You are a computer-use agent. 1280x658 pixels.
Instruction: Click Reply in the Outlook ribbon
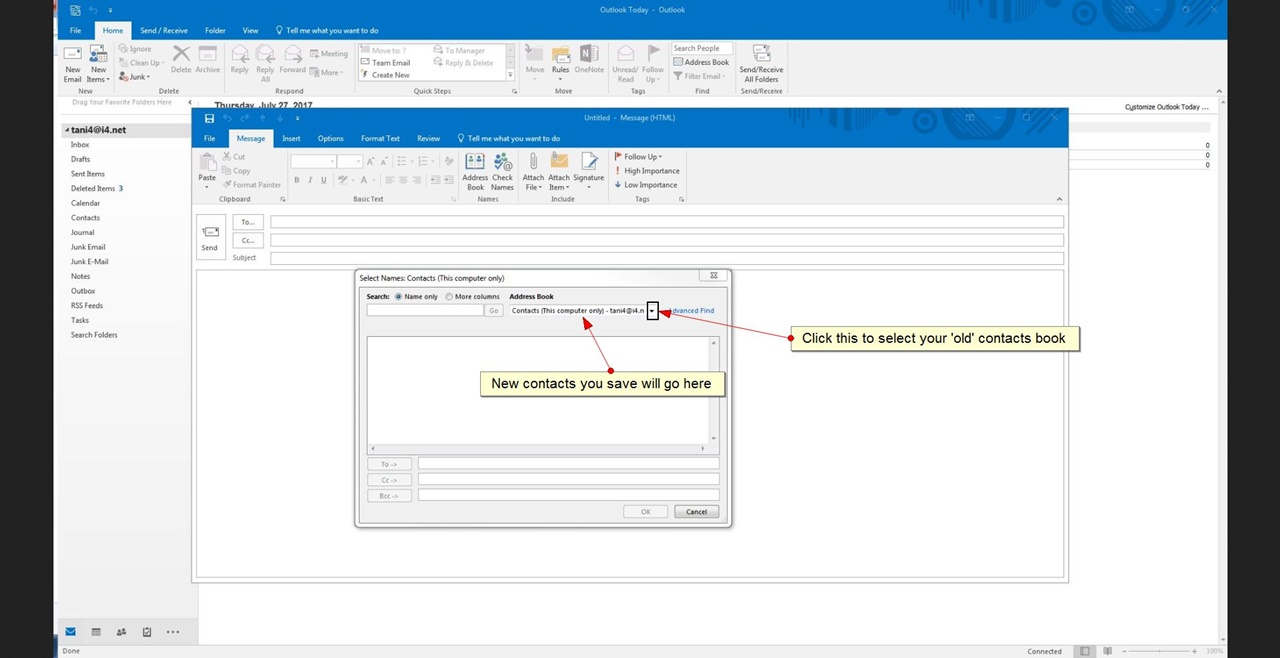pyautogui.click(x=239, y=60)
